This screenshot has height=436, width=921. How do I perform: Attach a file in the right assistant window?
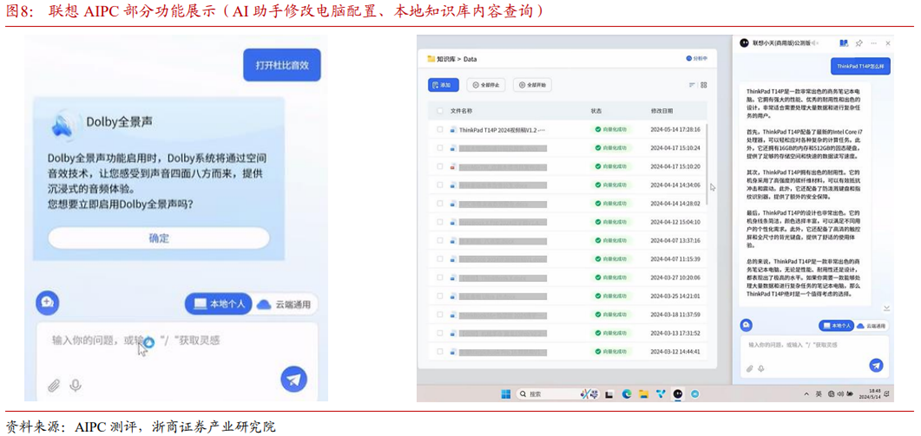click(x=749, y=368)
